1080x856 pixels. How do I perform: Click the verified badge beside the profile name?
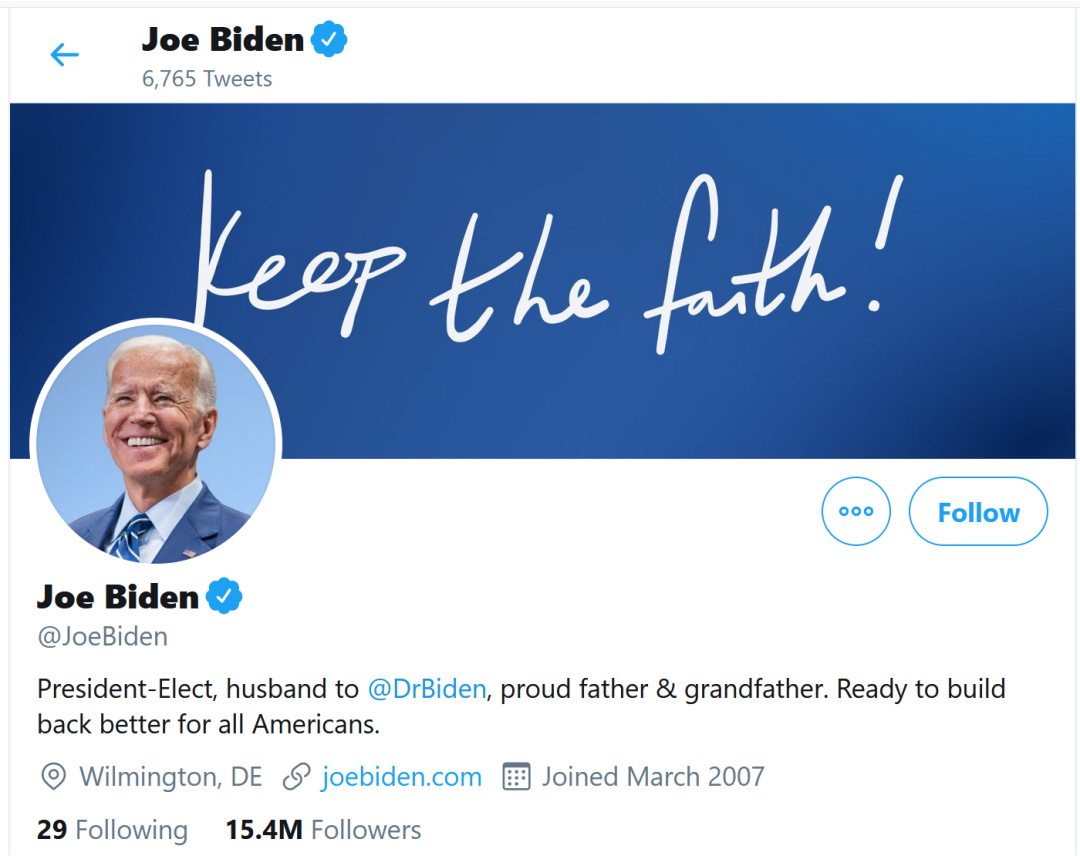224,597
